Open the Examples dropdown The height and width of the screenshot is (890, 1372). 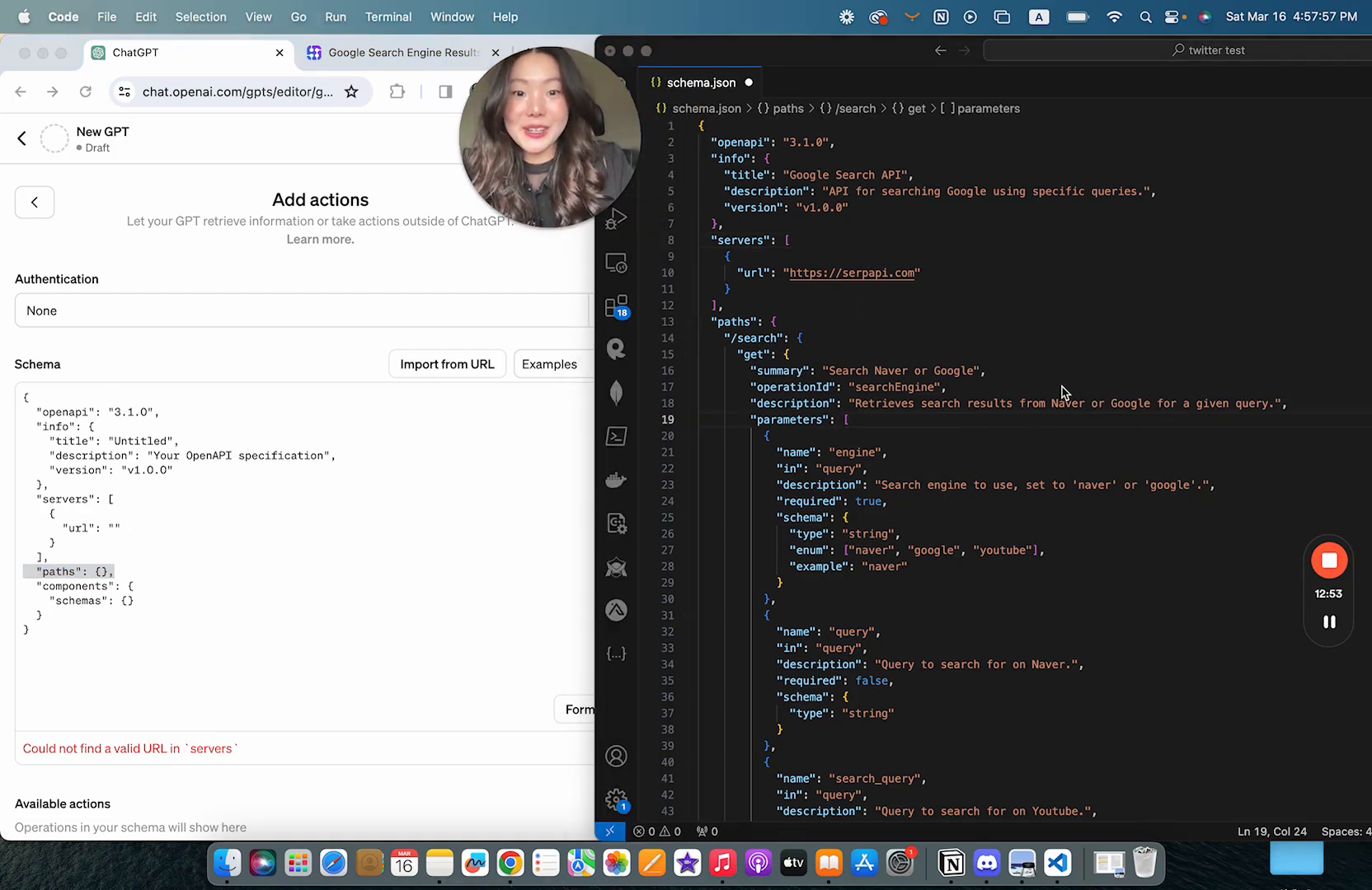point(552,364)
